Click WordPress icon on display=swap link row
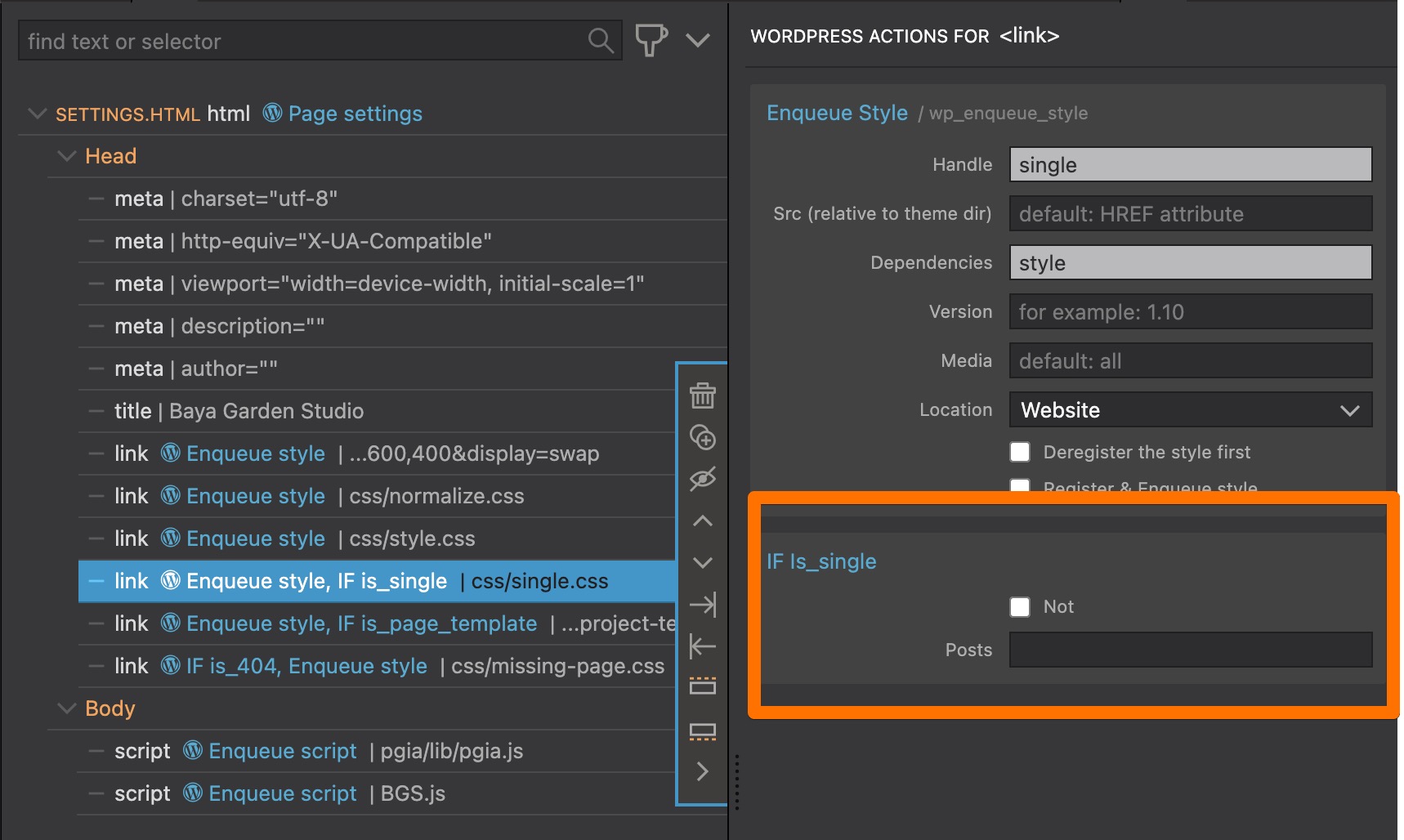 point(170,453)
